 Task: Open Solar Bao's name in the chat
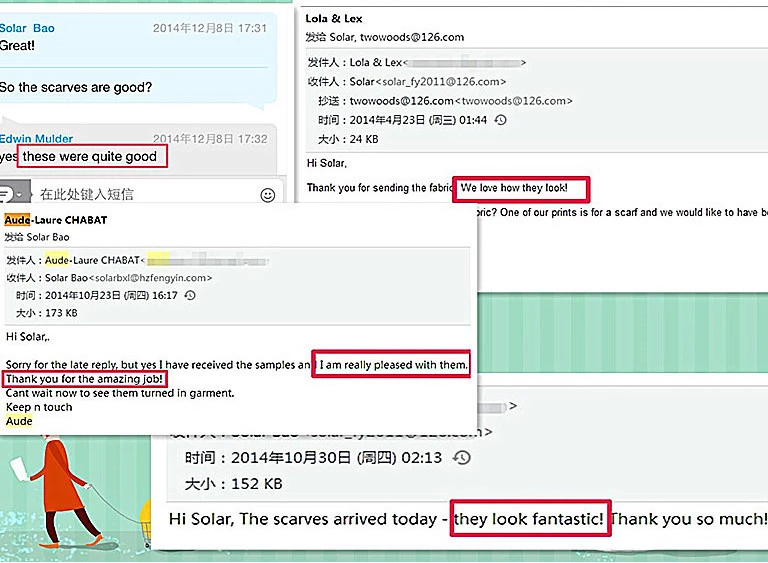point(27,28)
